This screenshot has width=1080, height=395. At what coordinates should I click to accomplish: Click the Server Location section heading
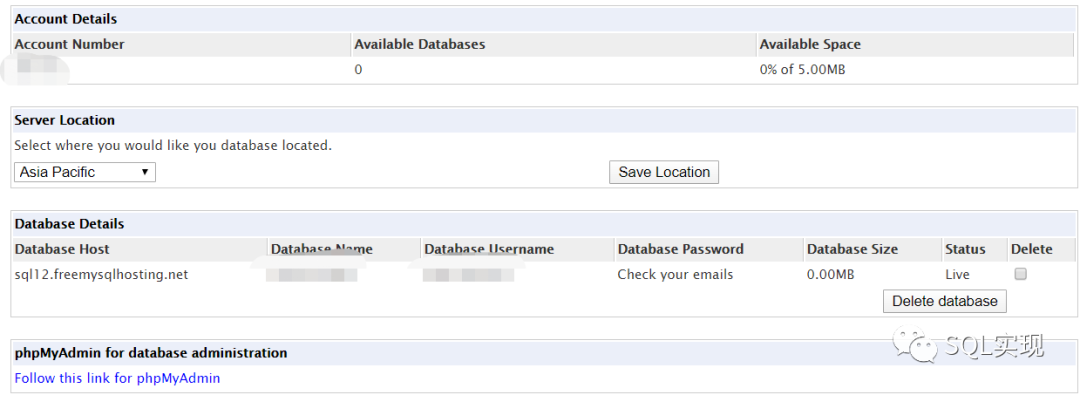click(x=65, y=120)
